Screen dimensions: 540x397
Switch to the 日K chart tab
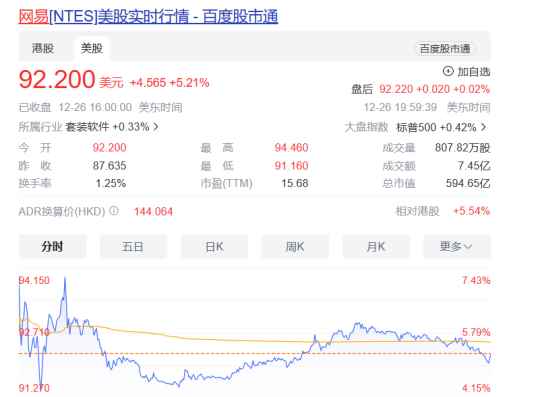coord(214,247)
